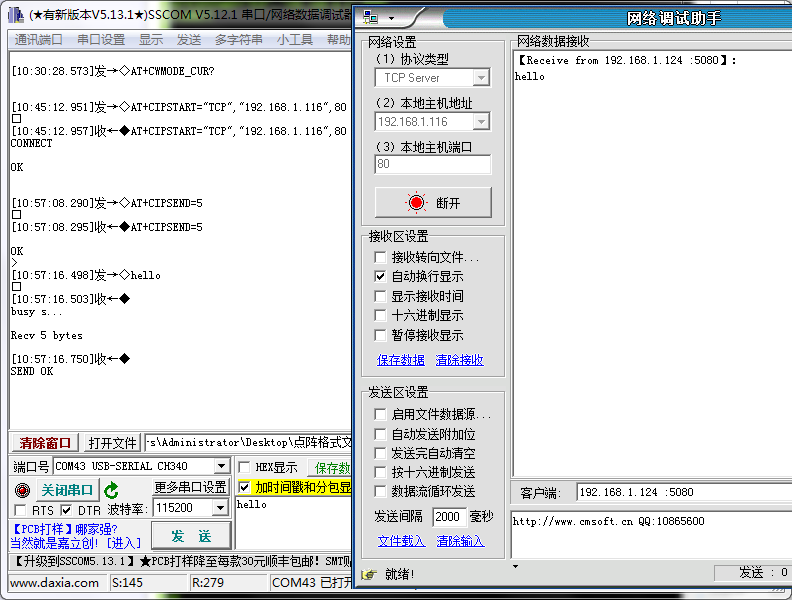Click the green refresh ports icon

111,490
